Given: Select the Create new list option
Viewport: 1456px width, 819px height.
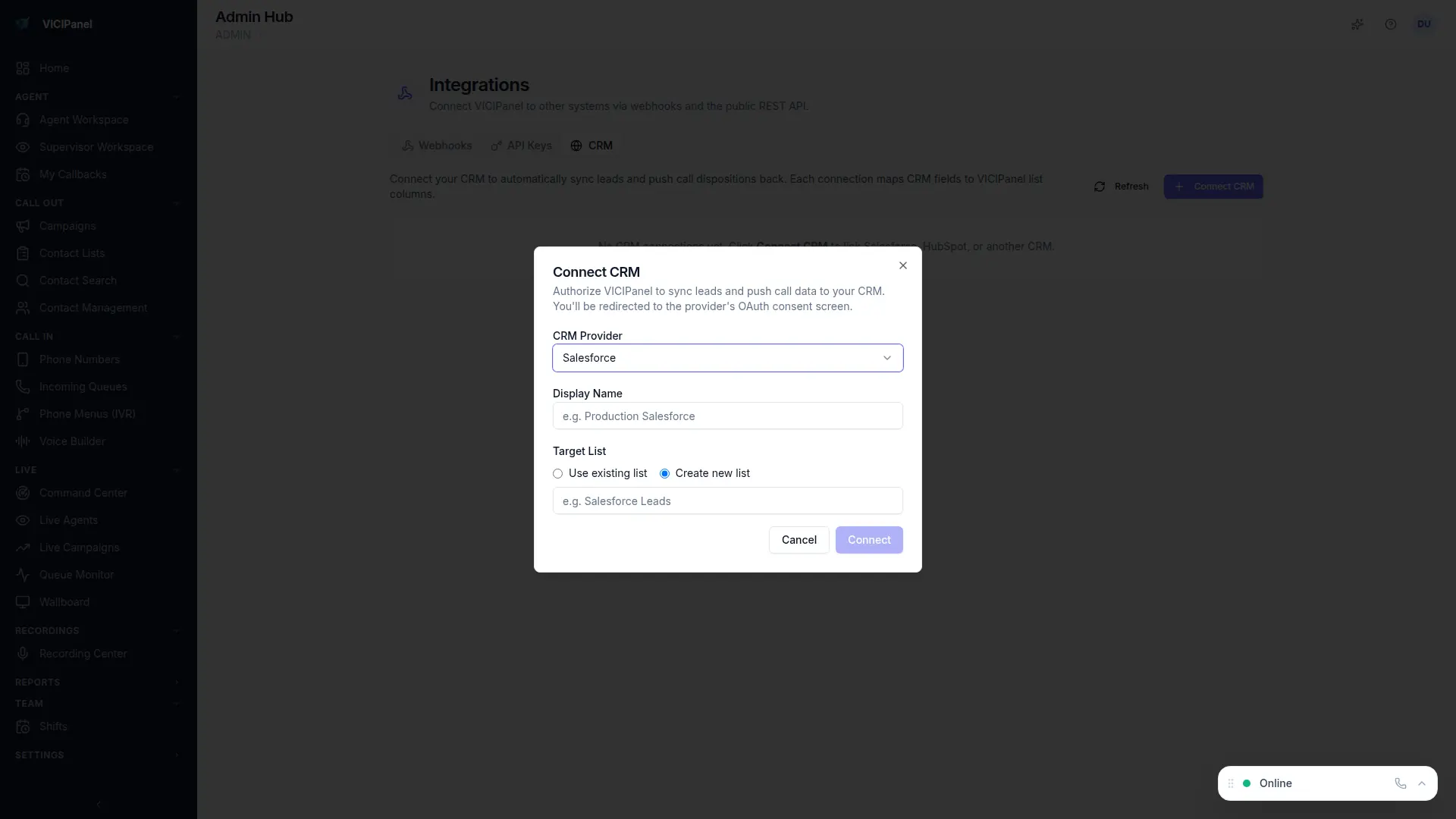Looking at the screenshot, I should click(665, 473).
